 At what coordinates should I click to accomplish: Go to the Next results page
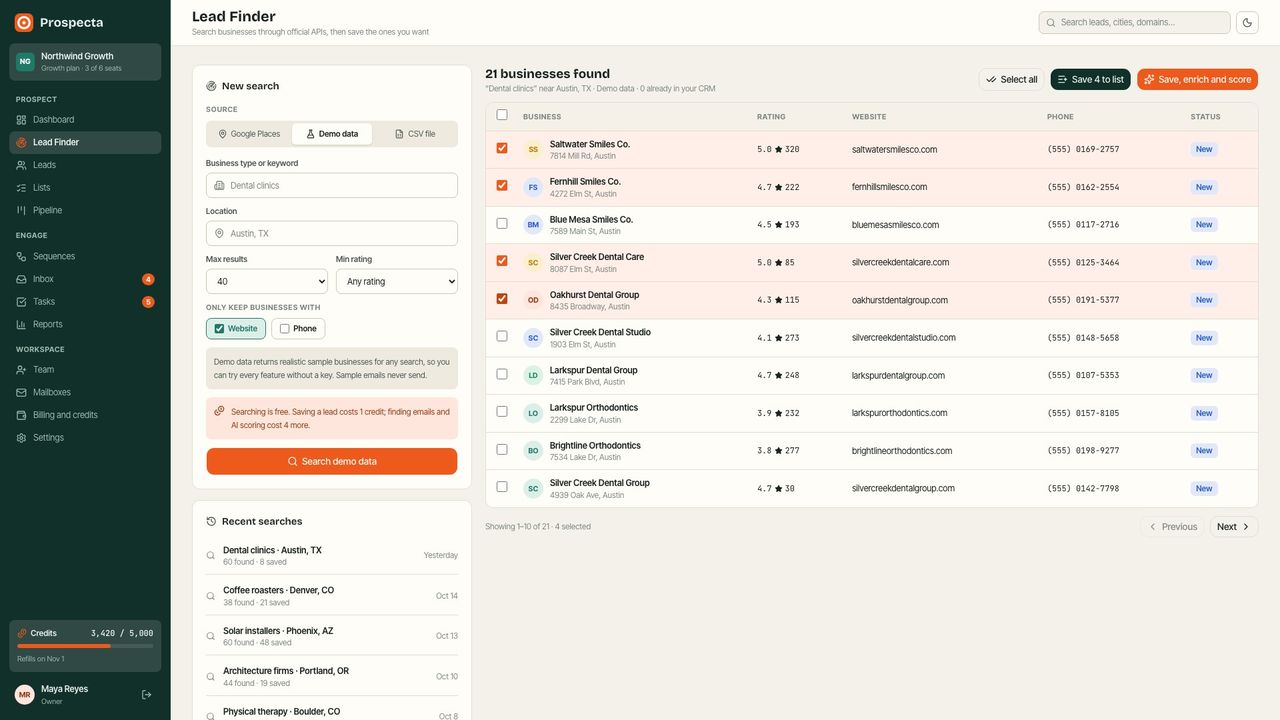tap(1234, 527)
